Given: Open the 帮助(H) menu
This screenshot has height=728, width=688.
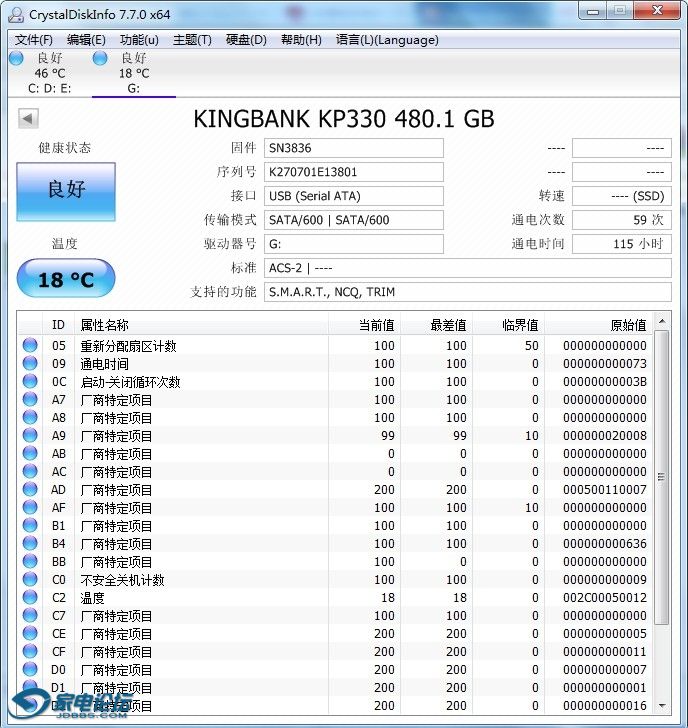Looking at the screenshot, I should click(301, 40).
